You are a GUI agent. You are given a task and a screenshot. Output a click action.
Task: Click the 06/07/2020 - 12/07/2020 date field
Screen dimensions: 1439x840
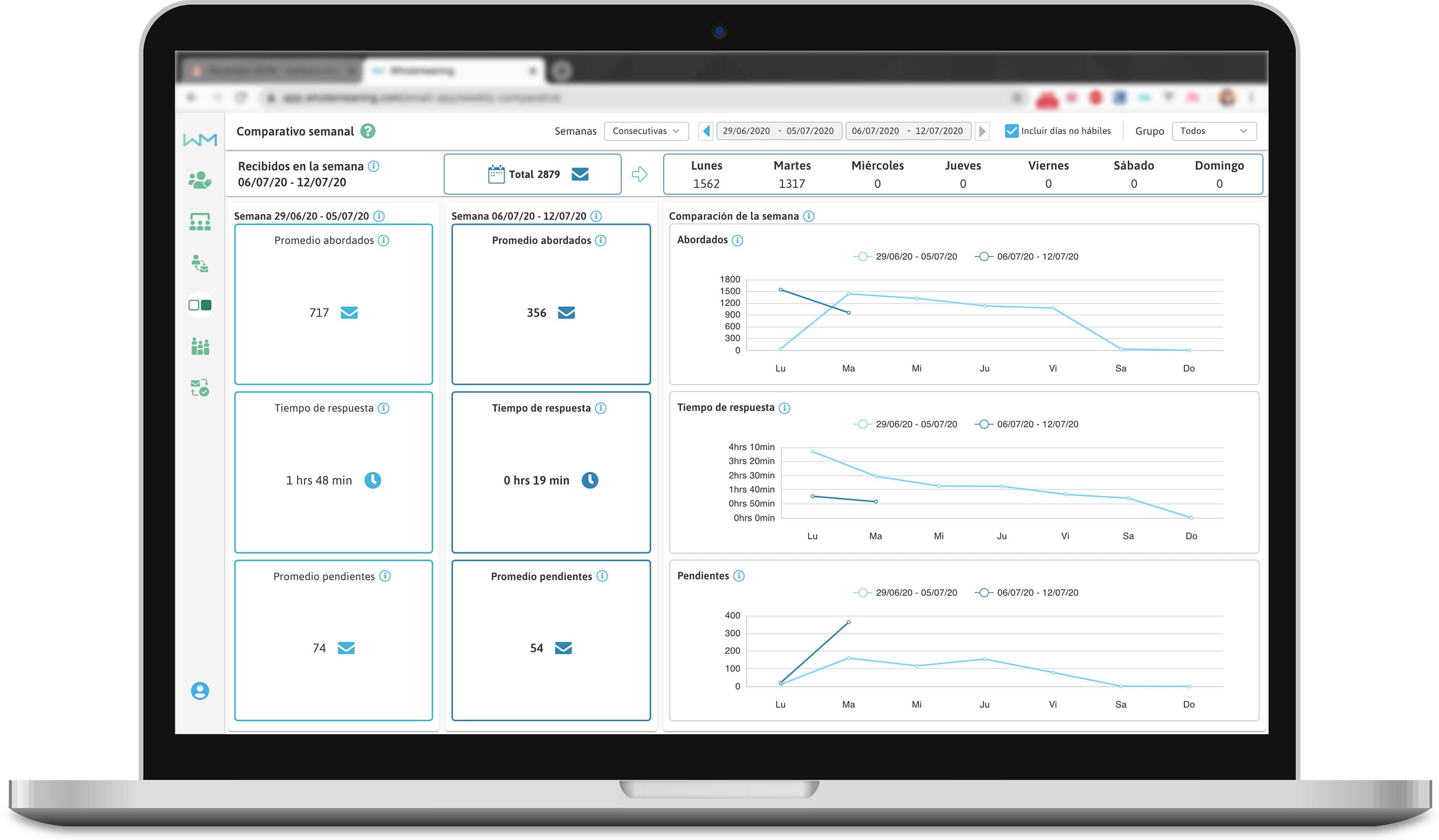point(908,131)
